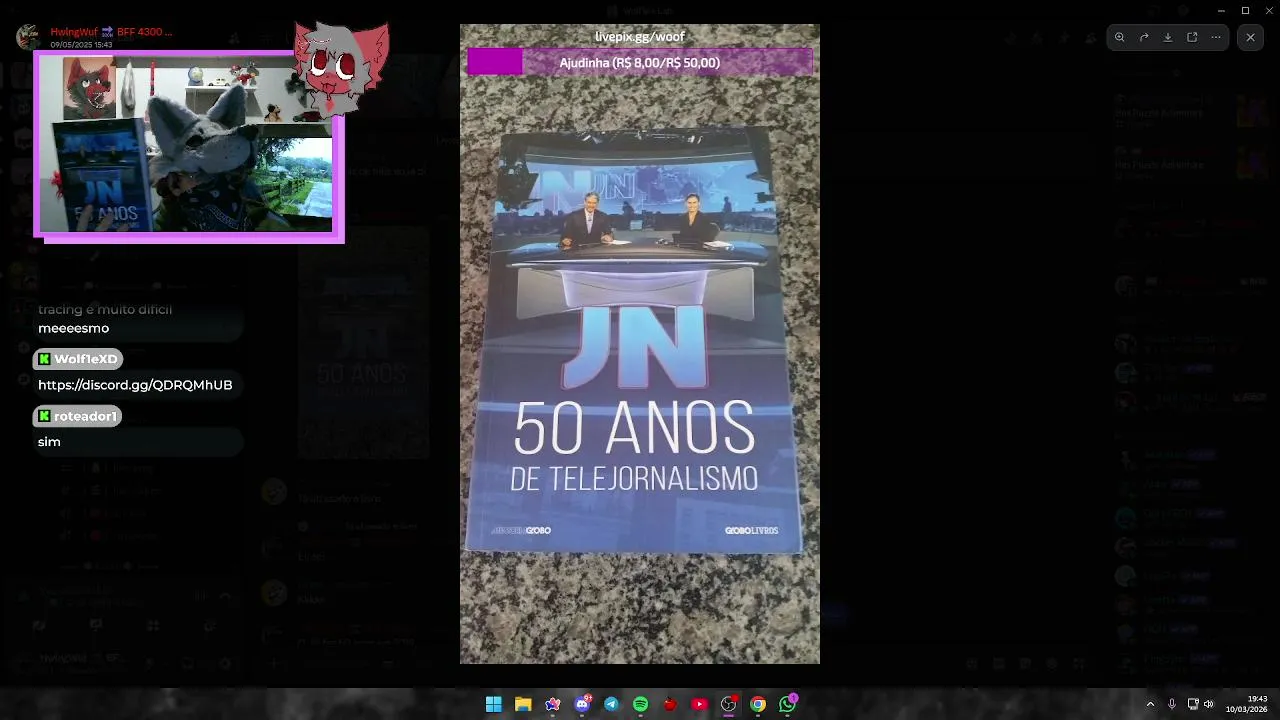The width and height of the screenshot is (1280, 720).
Task: Open File Explorer from the taskbar
Action: coord(523,704)
